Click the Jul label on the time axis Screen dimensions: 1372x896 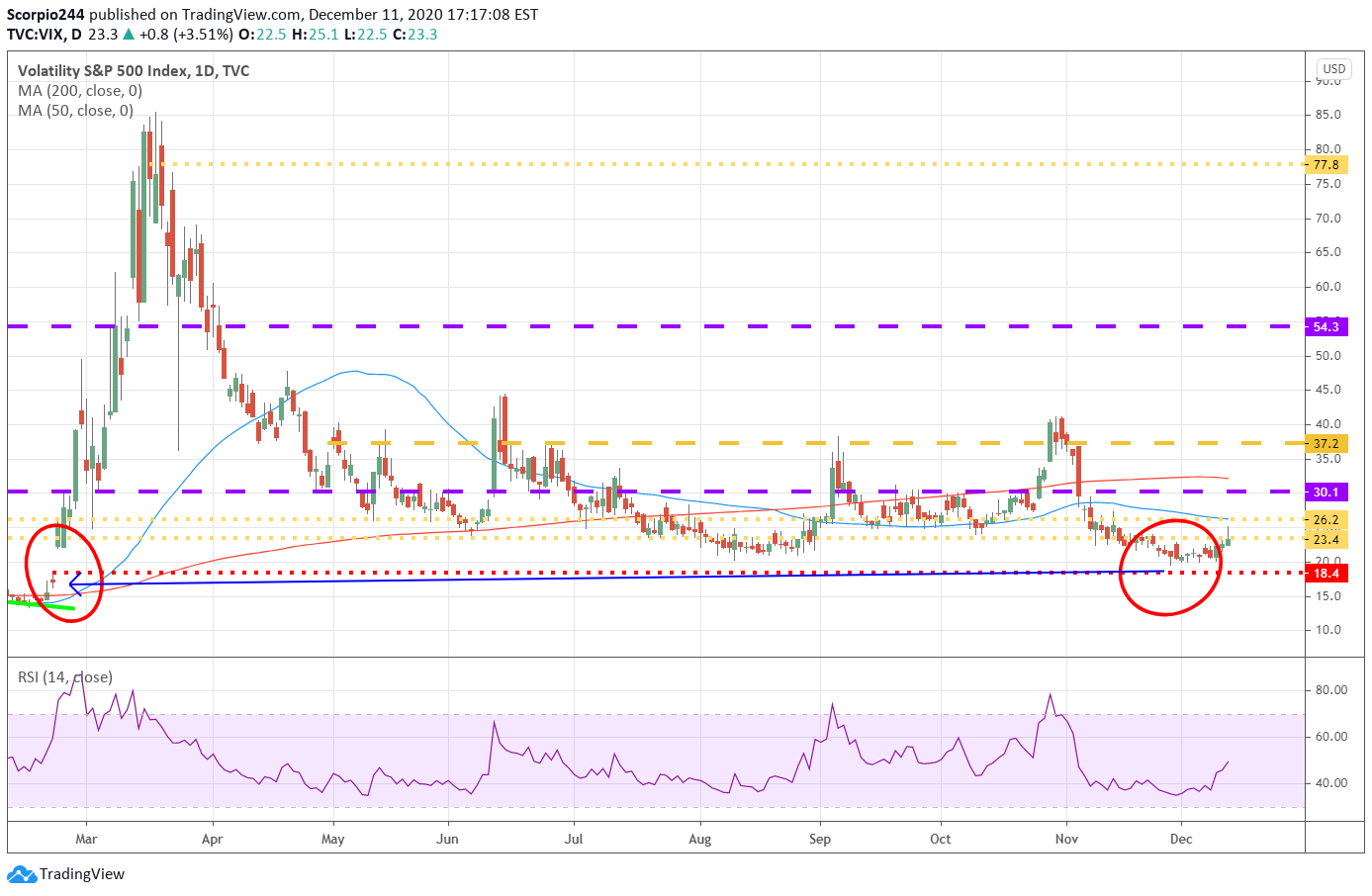[x=574, y=839]
